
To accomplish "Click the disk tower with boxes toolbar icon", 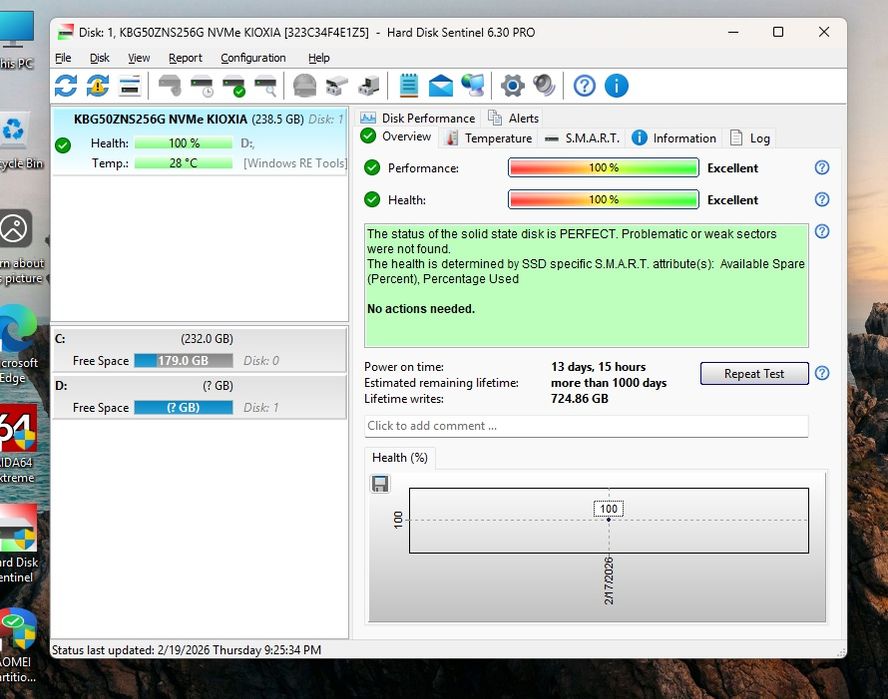I will [369, 86].
